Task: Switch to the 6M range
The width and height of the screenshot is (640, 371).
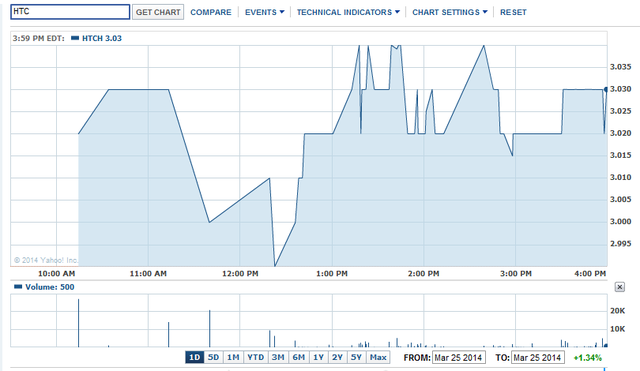Action: (299, 358)
